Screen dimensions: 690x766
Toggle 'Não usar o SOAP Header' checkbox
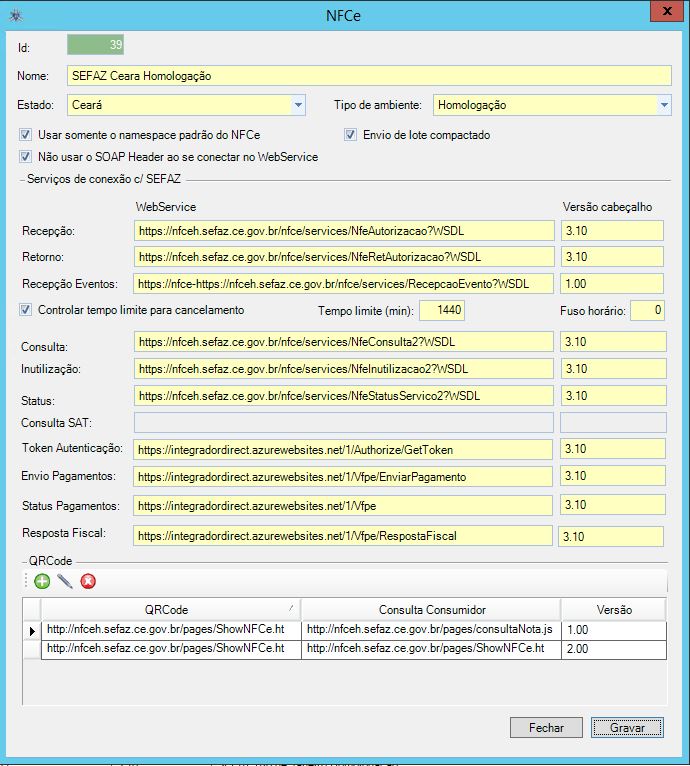(x=25, y=157)
